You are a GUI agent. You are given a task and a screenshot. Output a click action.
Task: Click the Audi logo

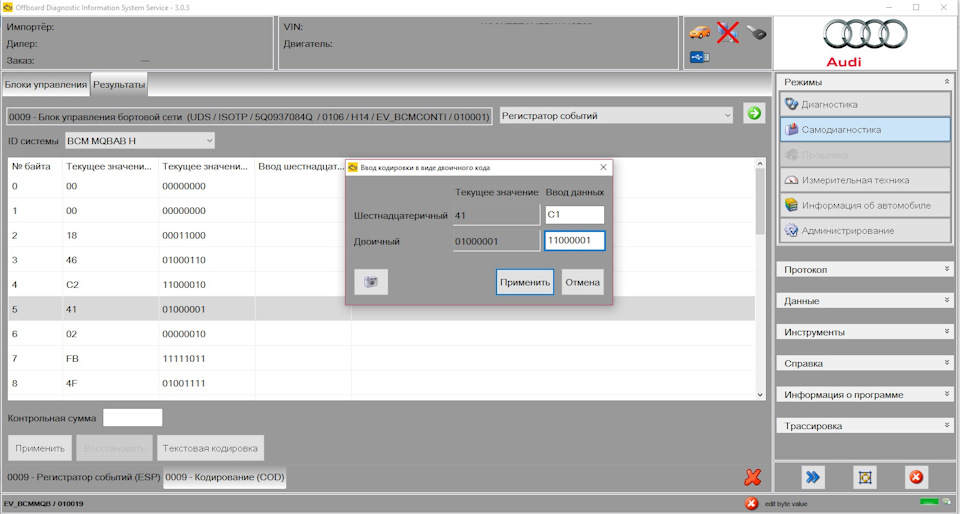[866, 42]
